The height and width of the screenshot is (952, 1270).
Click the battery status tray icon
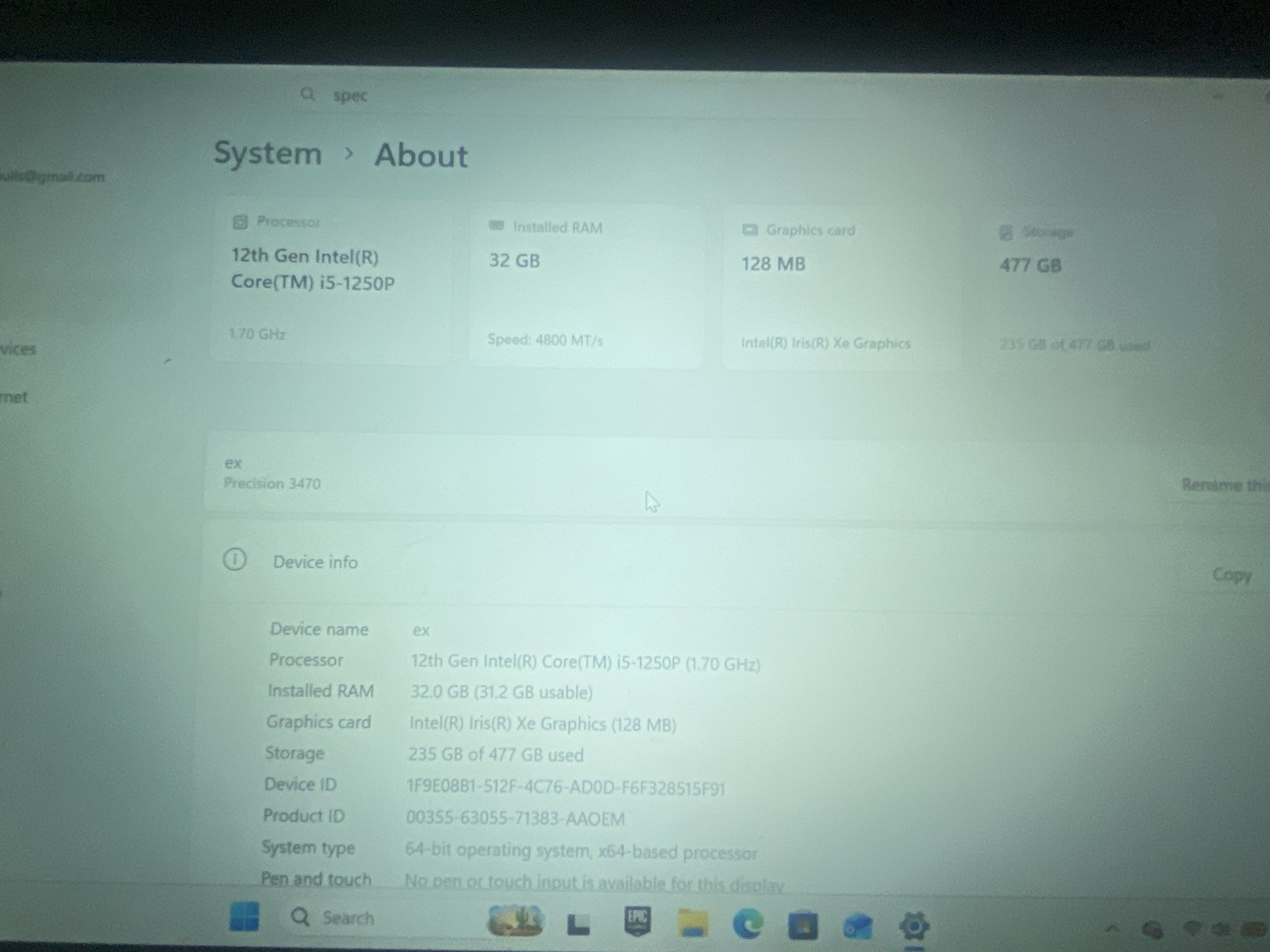click(x=1253, y=929)
